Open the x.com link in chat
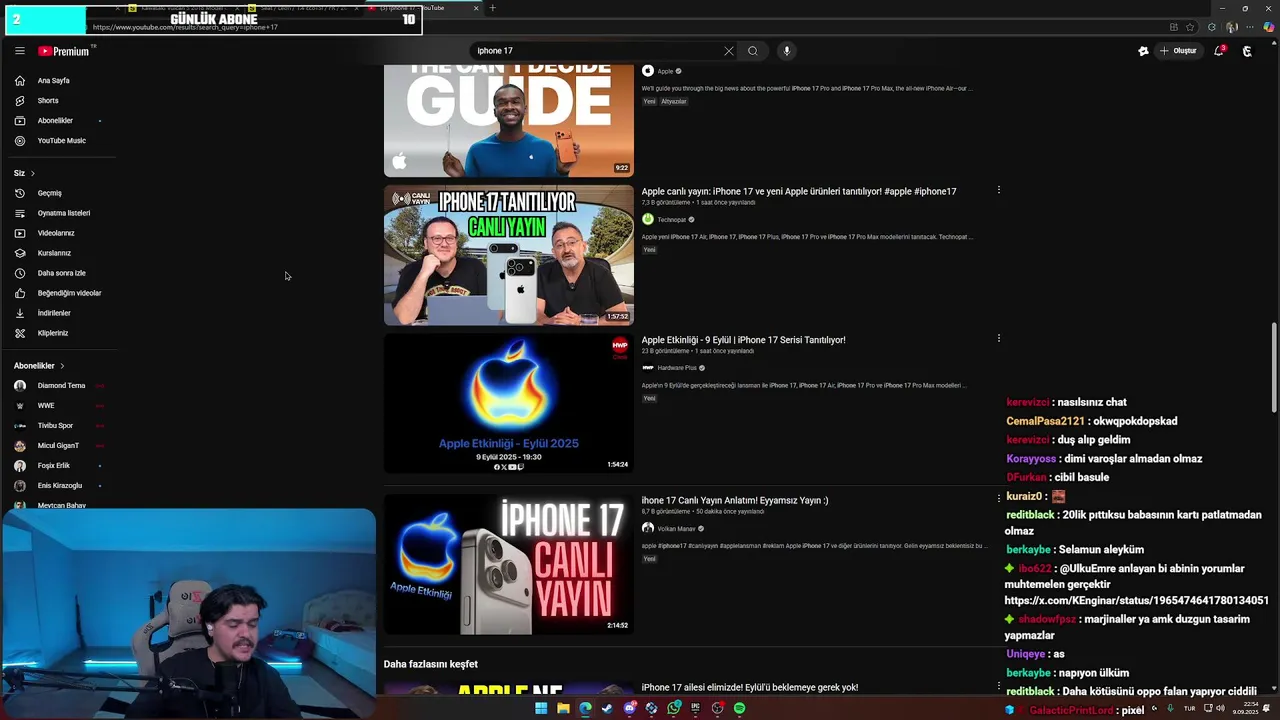 tap(1136, 601)
